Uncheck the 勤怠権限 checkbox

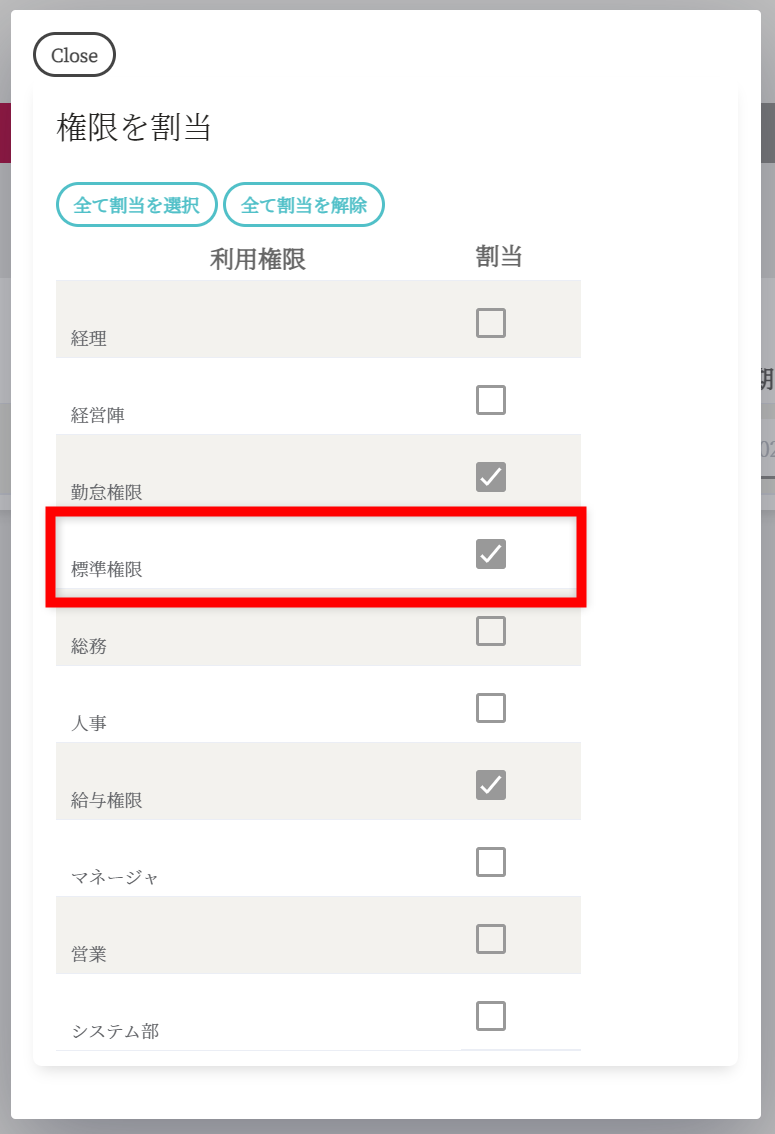pyautogui.click(x=491, y=477)
